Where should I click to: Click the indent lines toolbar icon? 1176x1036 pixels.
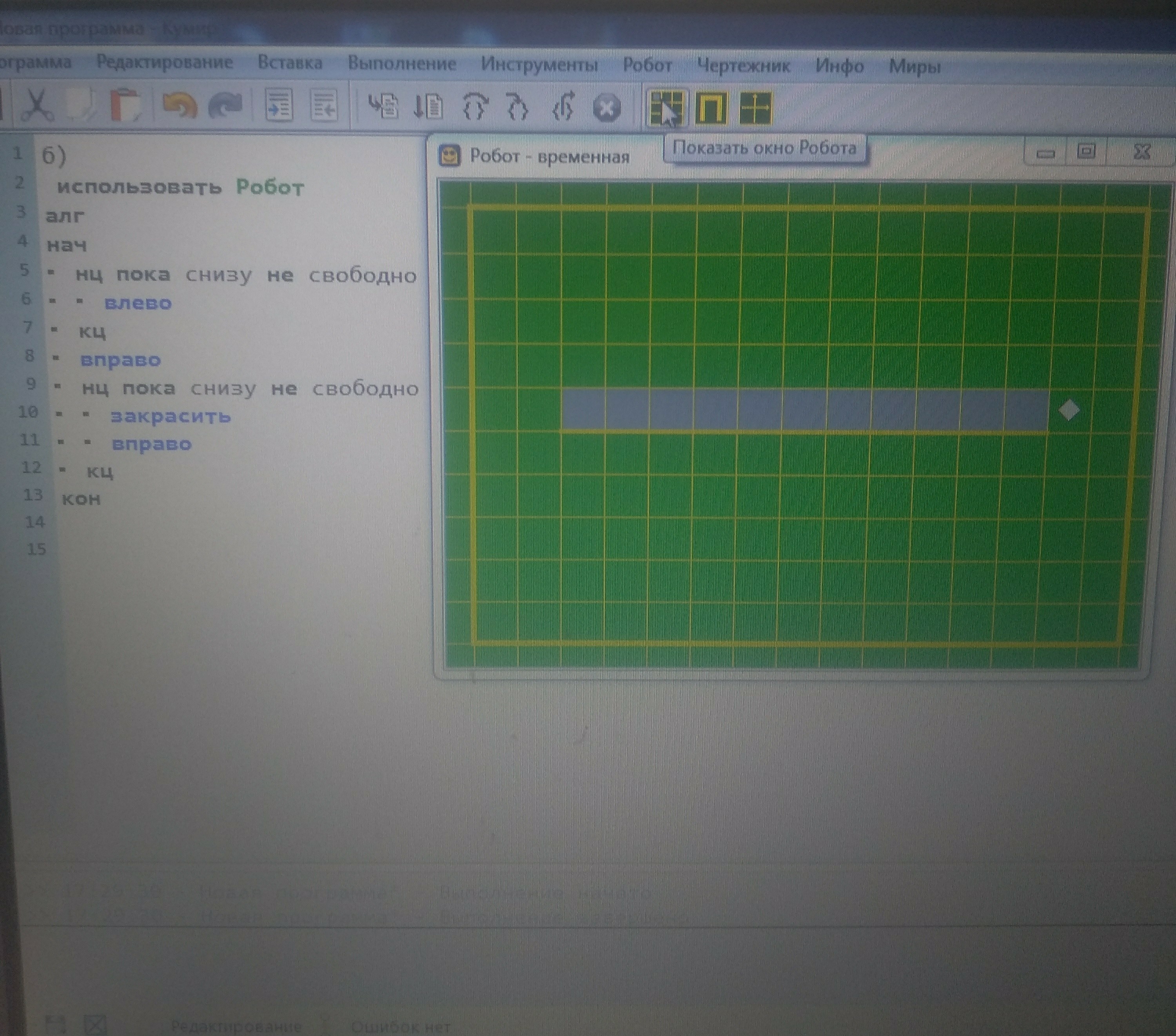pos(279,105)
